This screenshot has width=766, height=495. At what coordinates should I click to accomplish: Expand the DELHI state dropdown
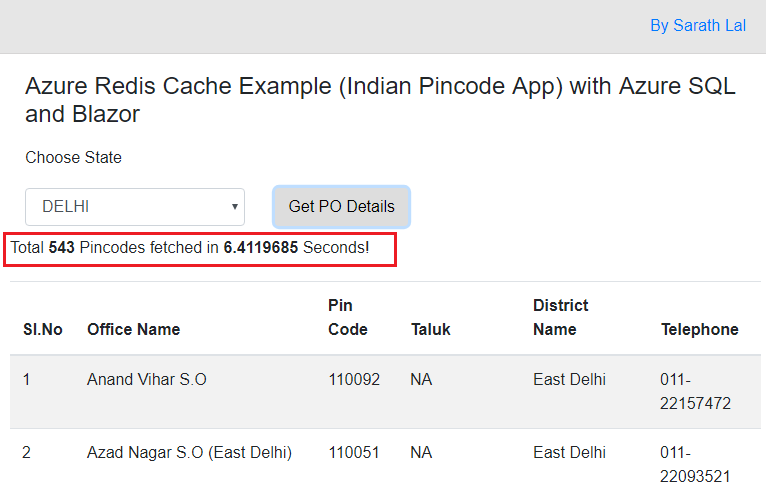135,207
